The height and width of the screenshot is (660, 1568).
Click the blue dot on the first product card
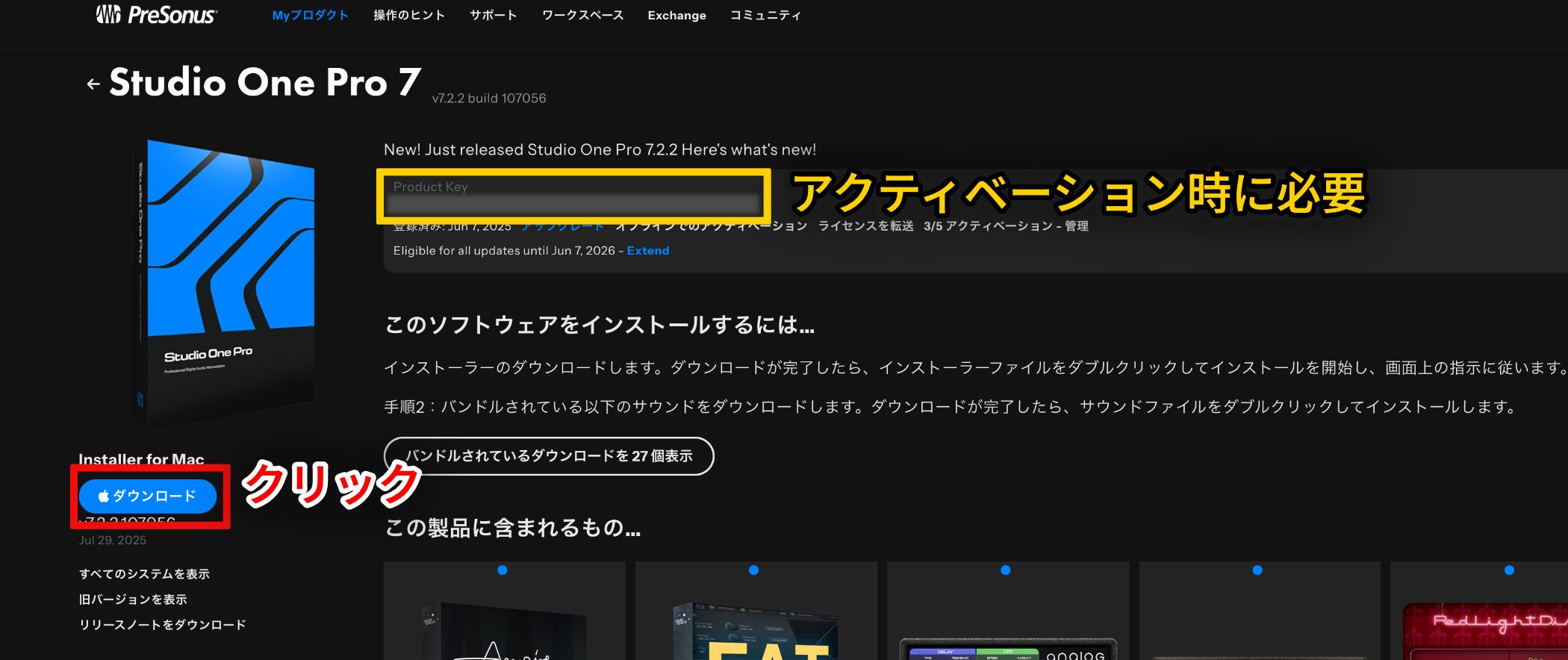click(x=502, y=570)
